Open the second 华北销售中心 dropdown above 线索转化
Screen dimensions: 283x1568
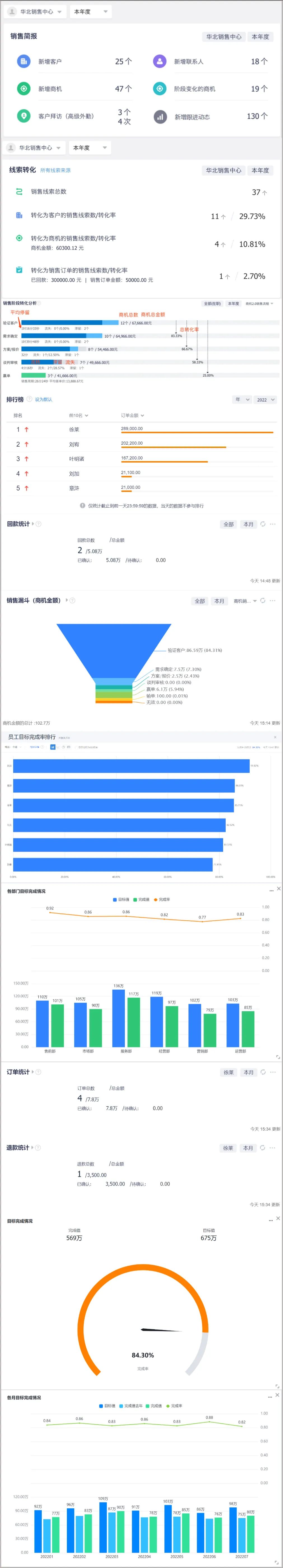pyautogui.click(x=35, y=148)
